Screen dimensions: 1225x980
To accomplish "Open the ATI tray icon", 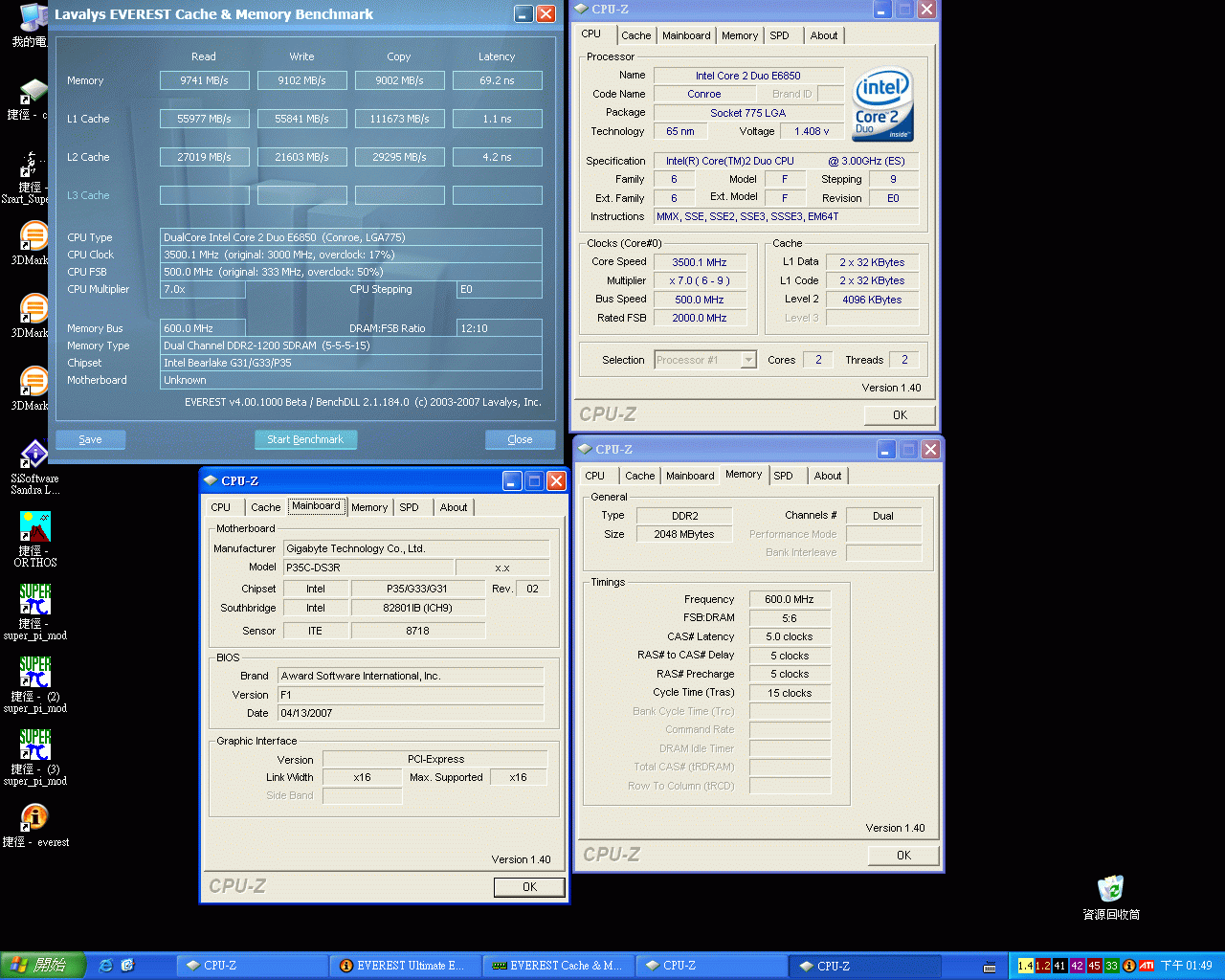I will pyautogui.click(x=1147, y=966).
